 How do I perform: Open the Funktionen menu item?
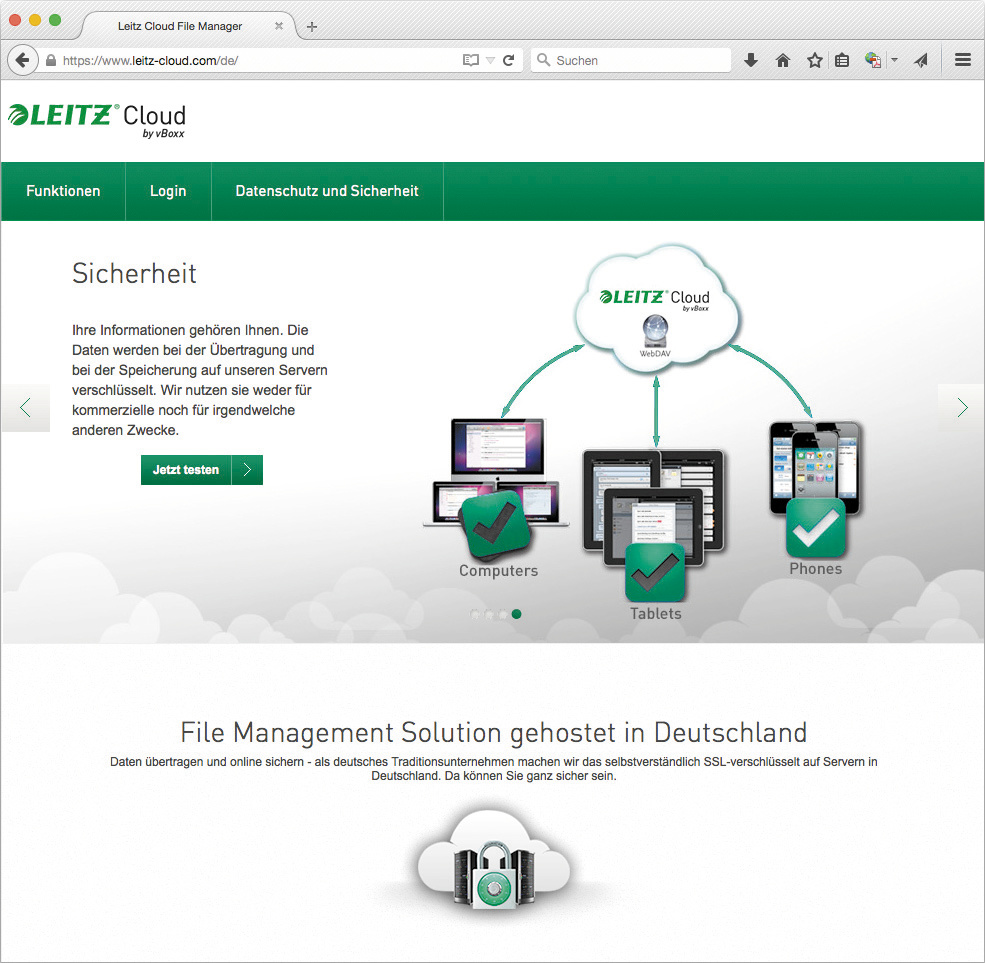pyautogui.click(x=63, y=191)
